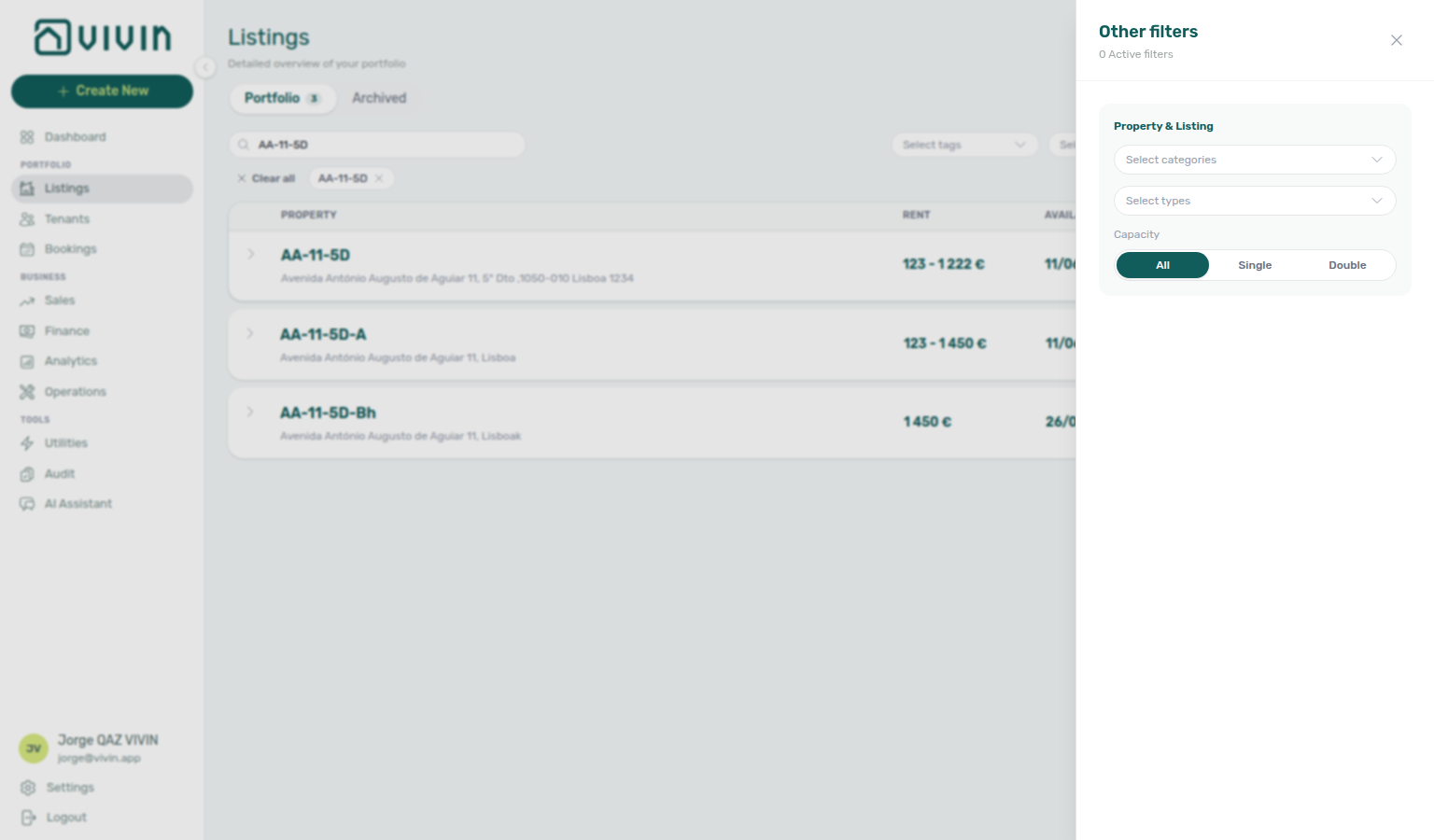Click the RENT column header
Image resolution: width=1434 pixels, height=840 pixels.
(x=917, y=215)
